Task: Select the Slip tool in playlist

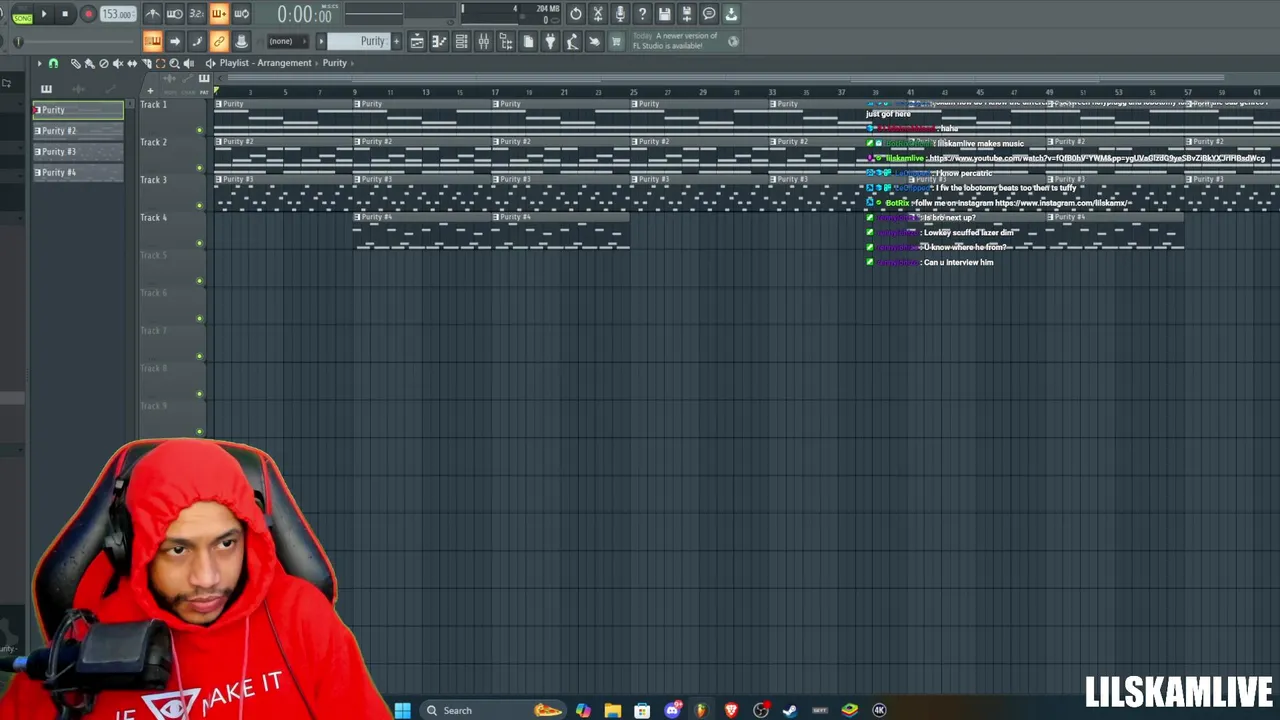Action: point(132,63)
